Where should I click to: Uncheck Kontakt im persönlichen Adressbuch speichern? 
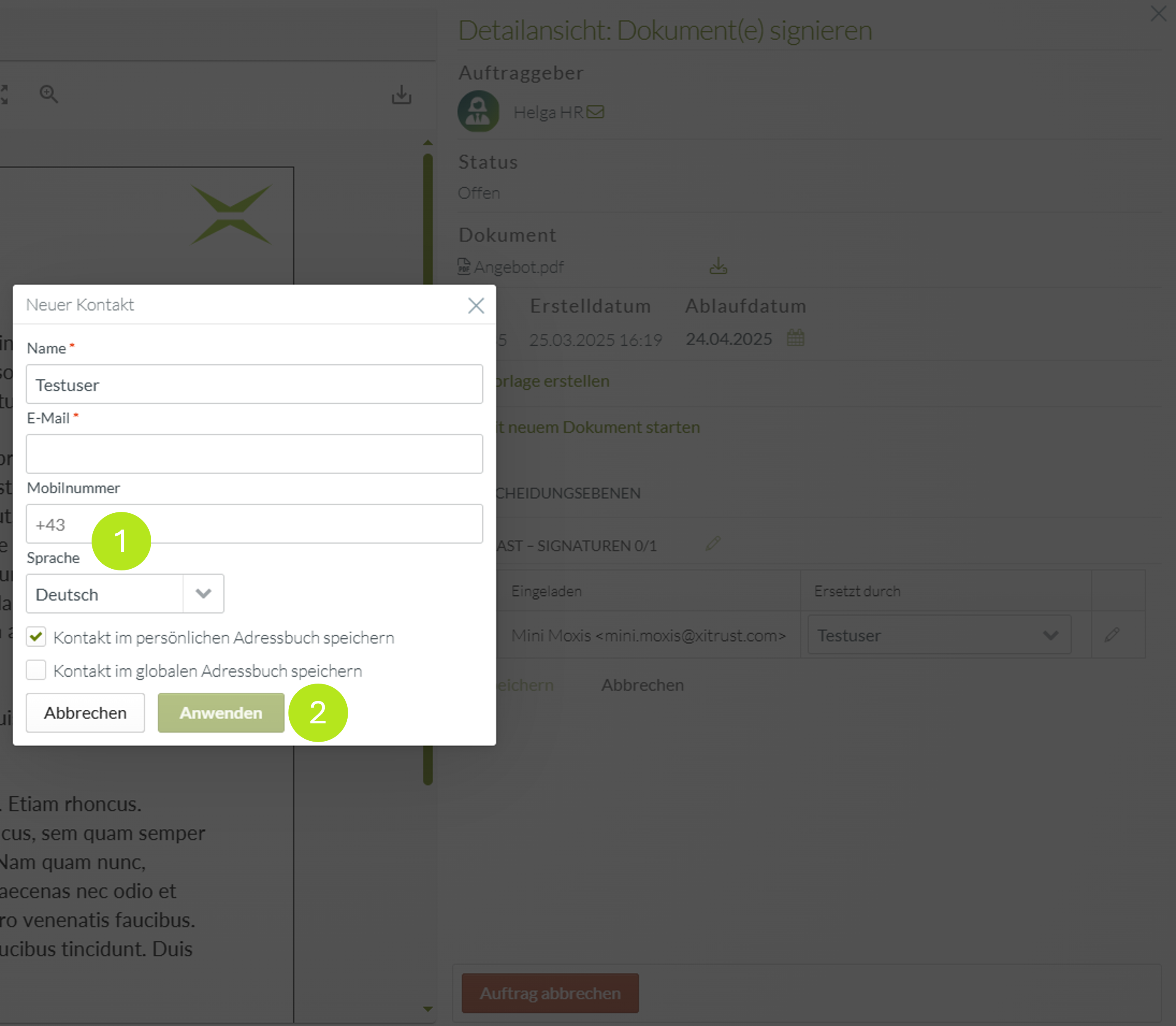[36, 637]
